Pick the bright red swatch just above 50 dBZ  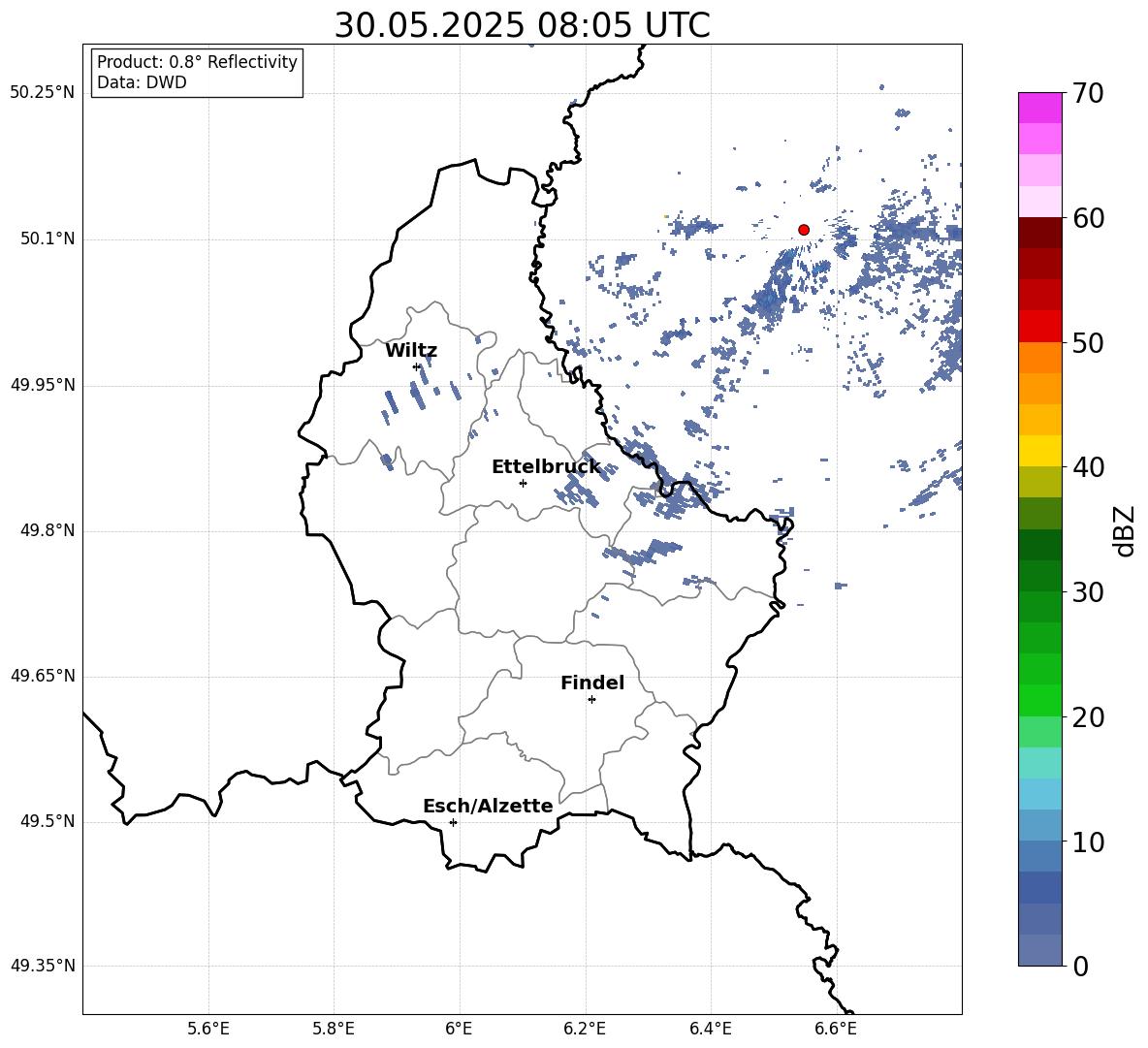coord(1039,327)
